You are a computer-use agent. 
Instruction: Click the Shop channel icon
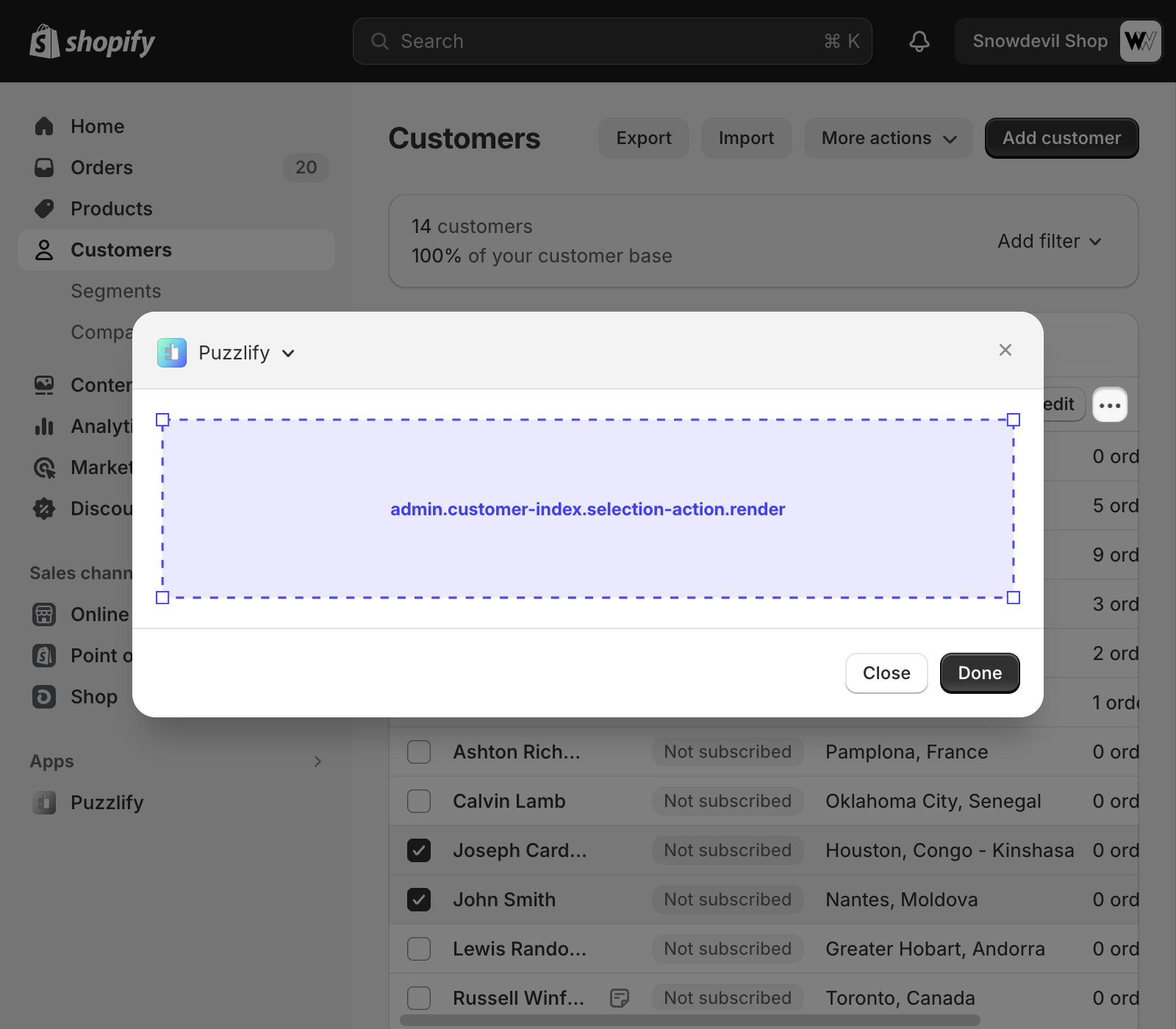[x=44, y=697]
